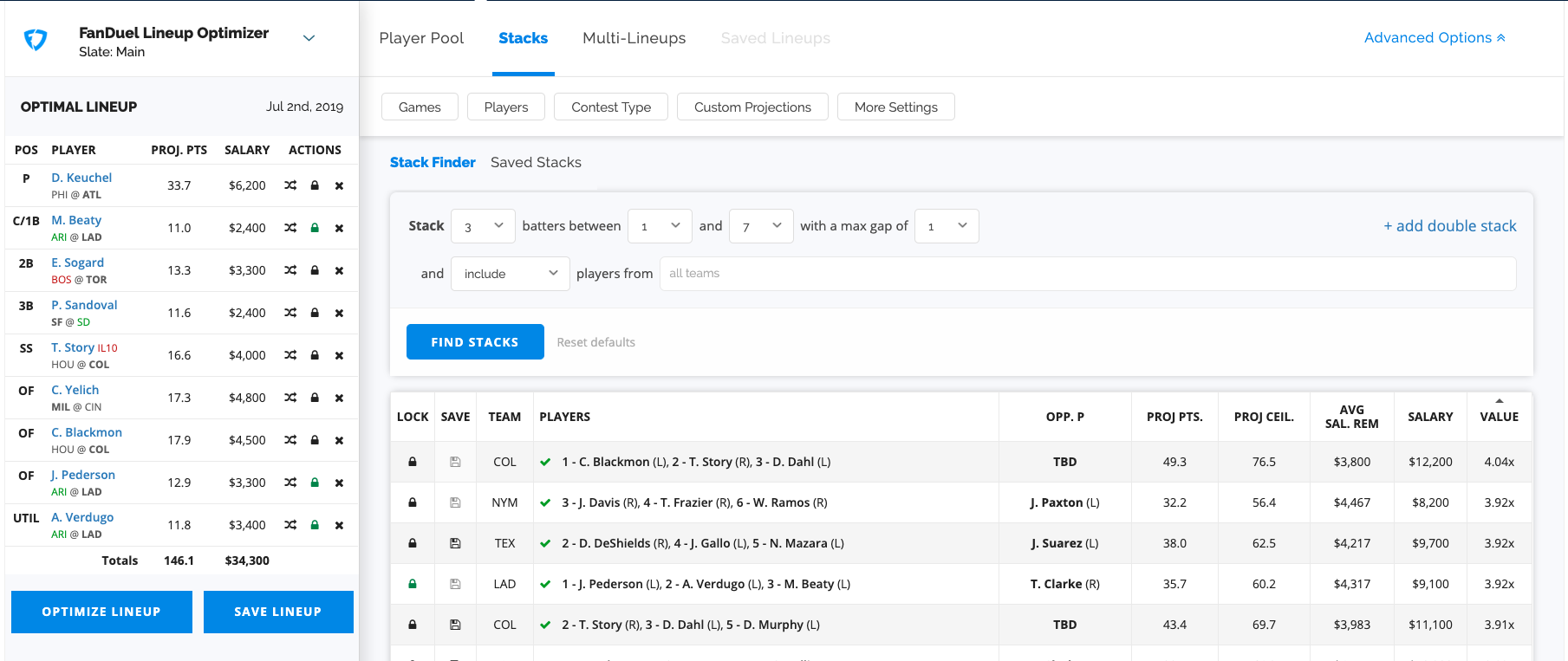Open Players filter button
The image size is (1568, 661).
point(506,107)
